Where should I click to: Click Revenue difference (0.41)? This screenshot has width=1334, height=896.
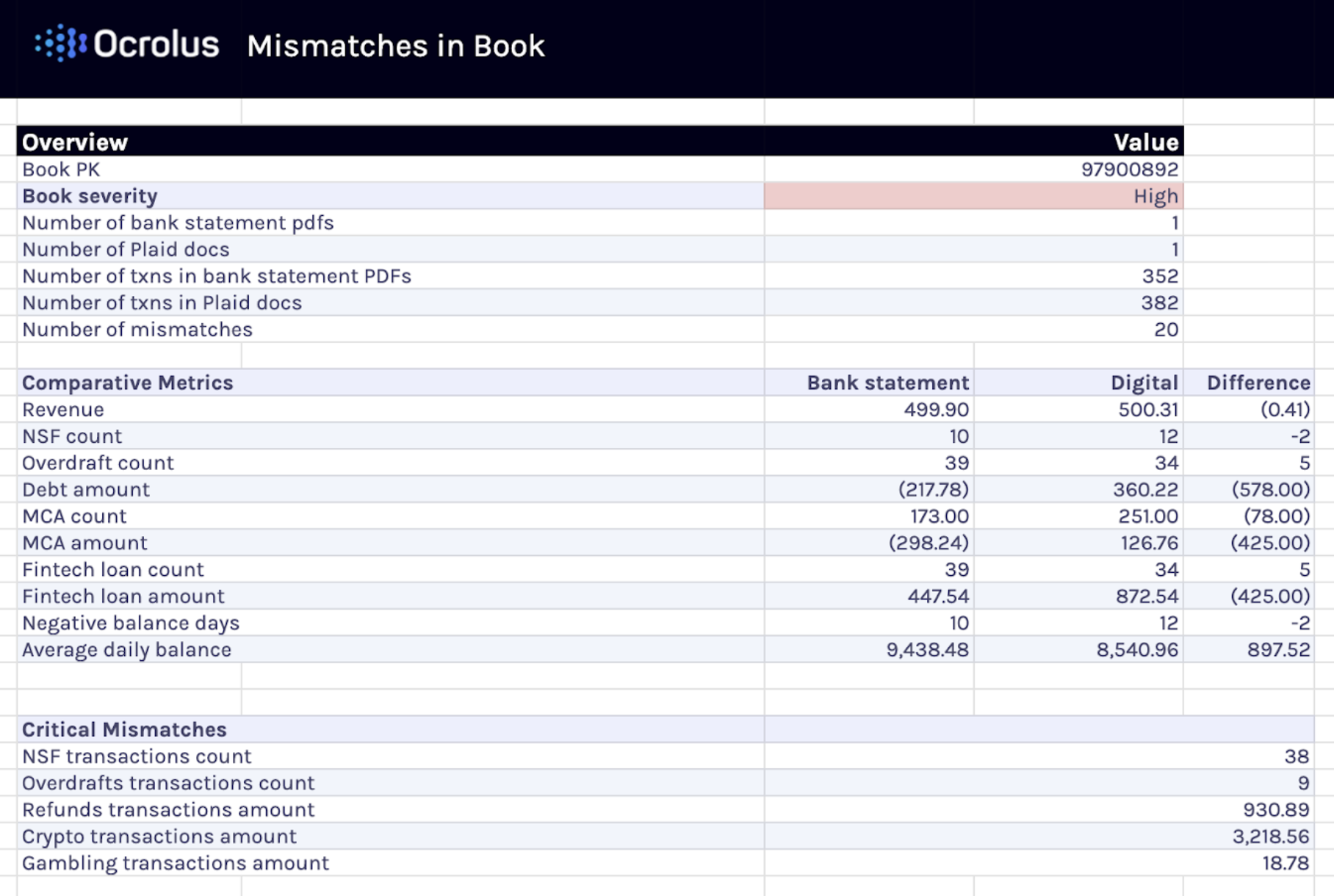point(1286,409)
